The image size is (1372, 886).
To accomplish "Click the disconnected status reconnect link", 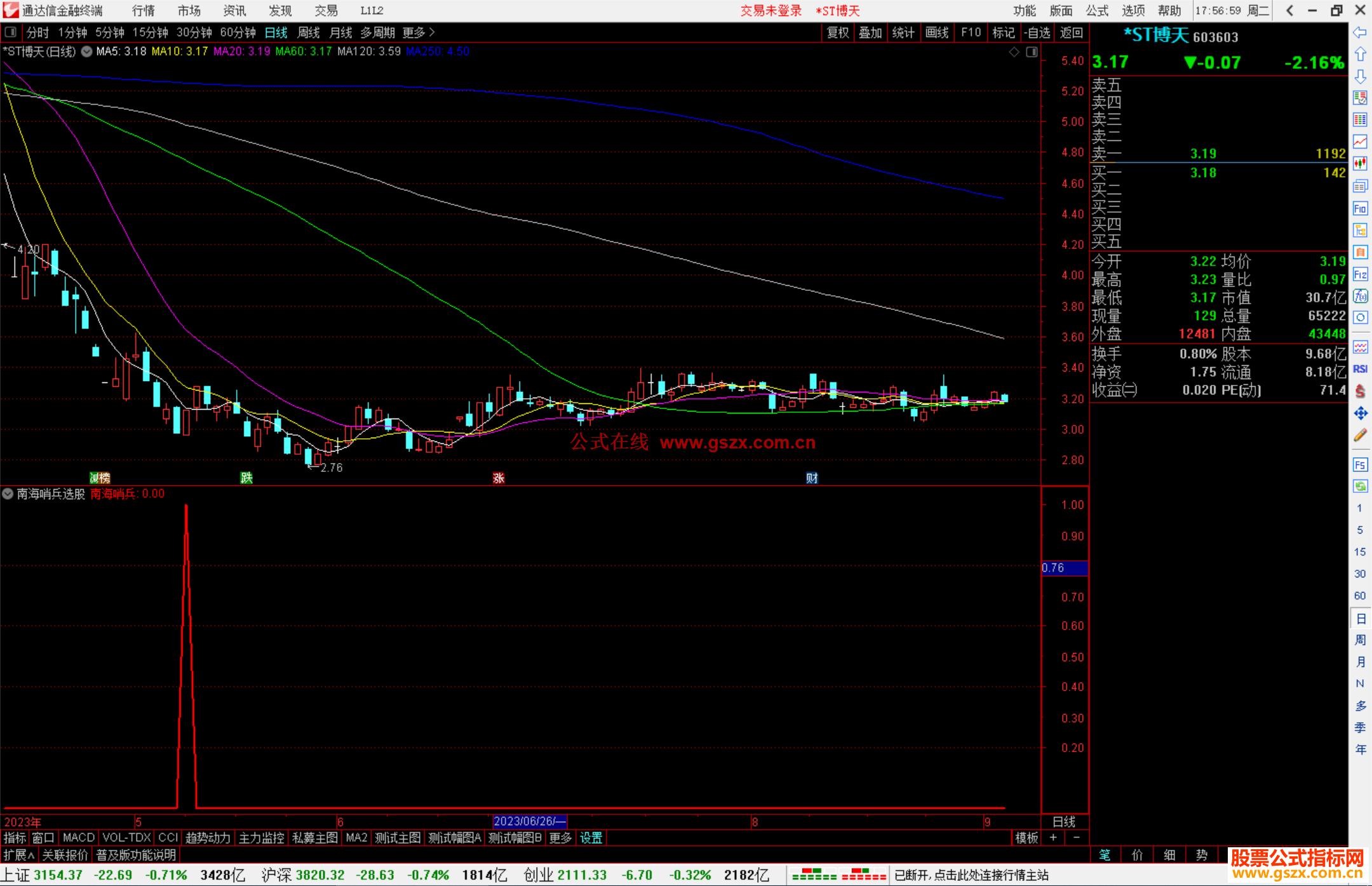I will point(971,875).
